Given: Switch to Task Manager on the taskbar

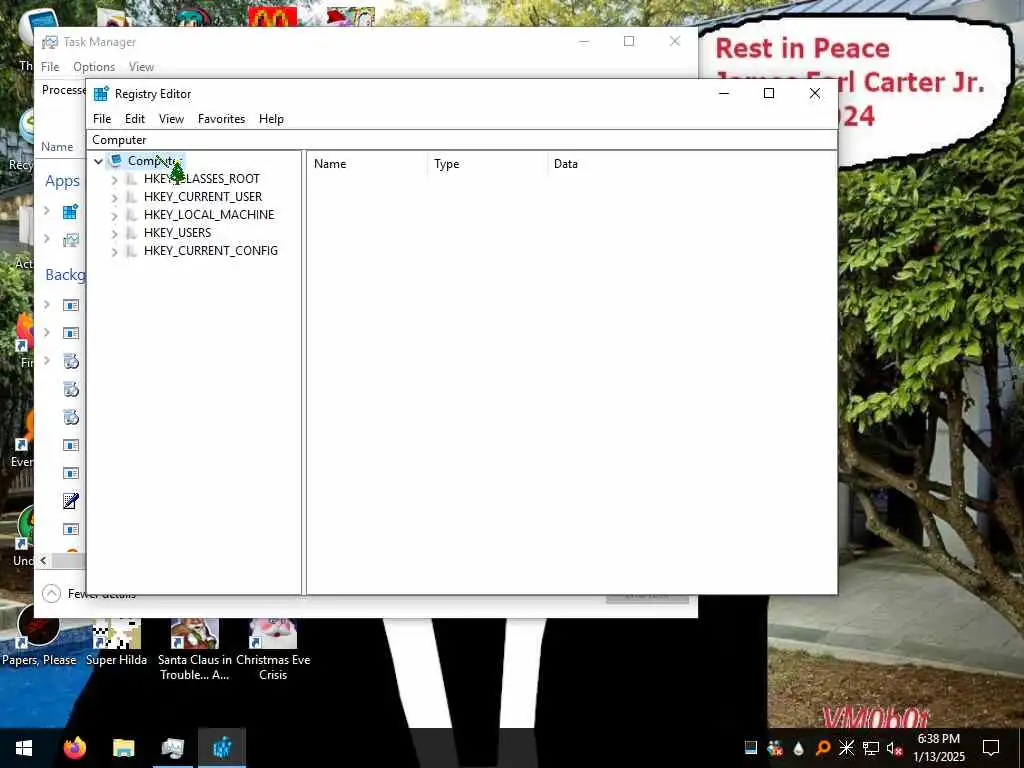Looking at the screenshot, I should (173, 748).
